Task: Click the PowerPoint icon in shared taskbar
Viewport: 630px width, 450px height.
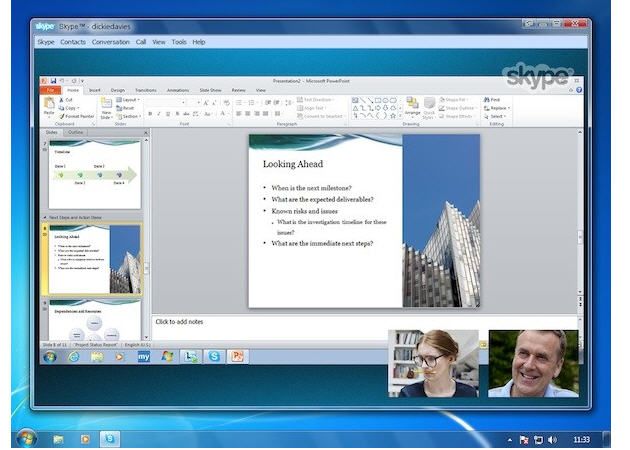Action: click(238, 356)
